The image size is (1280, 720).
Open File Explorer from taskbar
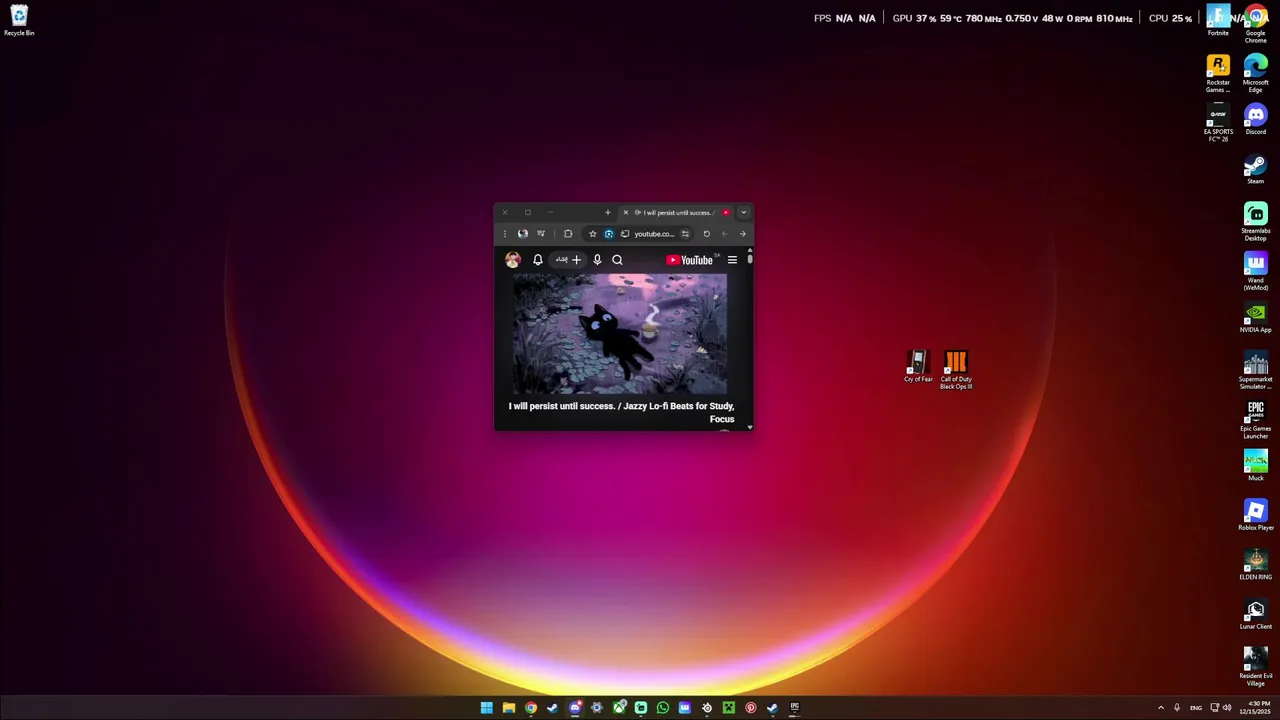pos(508,708)
